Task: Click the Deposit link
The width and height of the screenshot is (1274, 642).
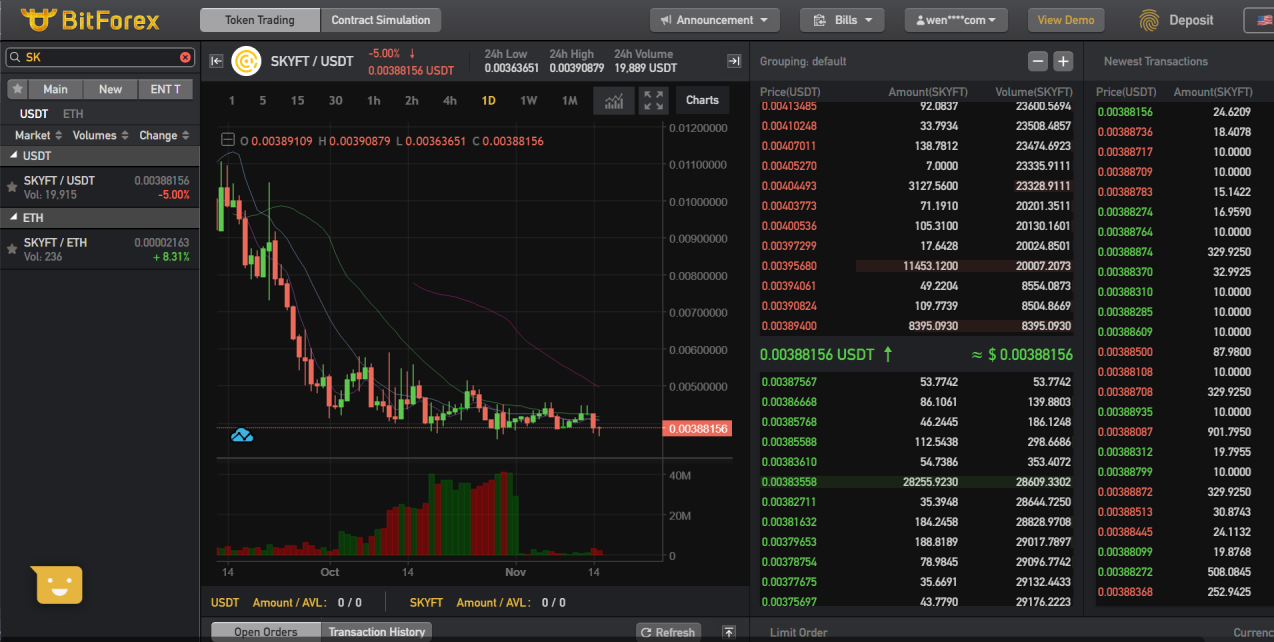Action: 1191,20
